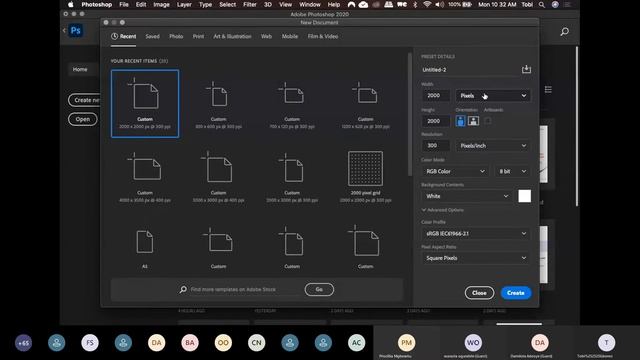Viewport: 640px width, 360px height.
Task: Click the BA participant avatar
Action: tap(190, 343)
